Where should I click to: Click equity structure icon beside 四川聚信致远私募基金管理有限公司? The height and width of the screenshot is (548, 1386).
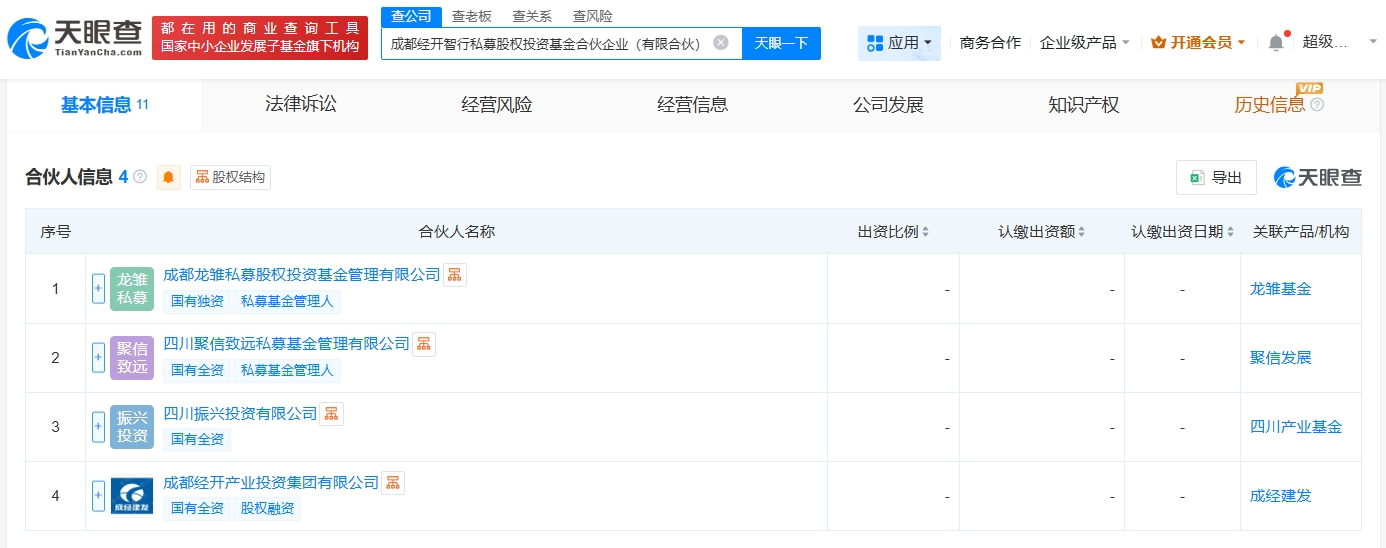(x=424, y=344)
